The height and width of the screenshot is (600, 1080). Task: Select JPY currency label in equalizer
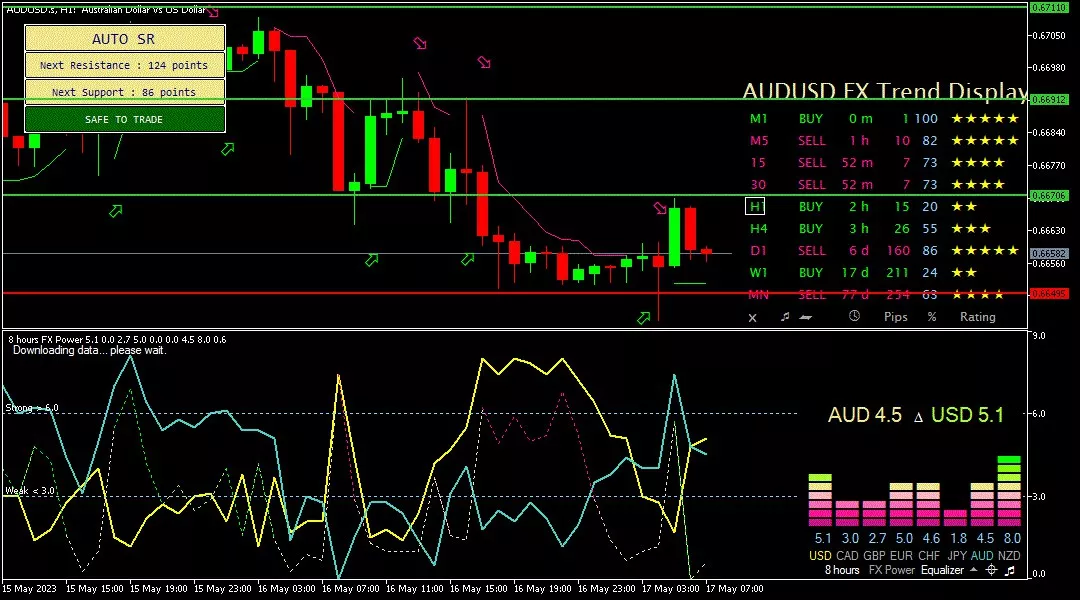pyautogui.click(x=957, y=556)
